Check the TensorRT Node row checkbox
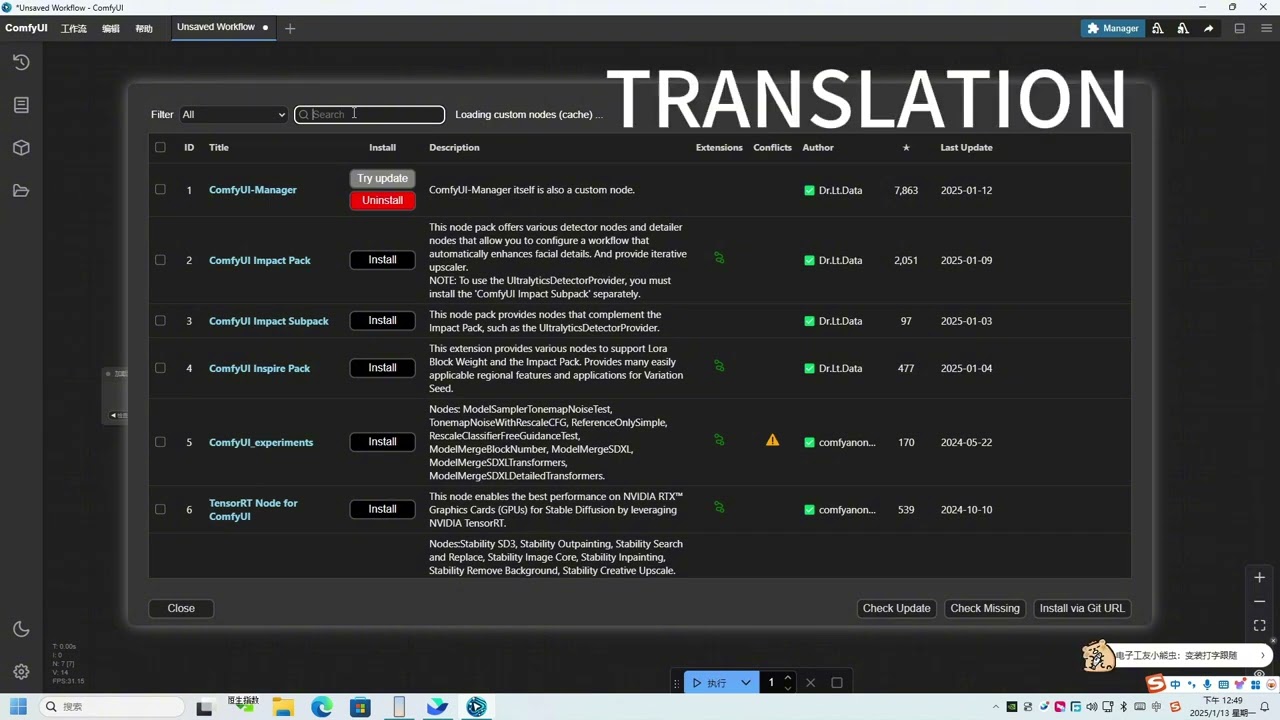Viewport: 1280px width, 720px height. (160, 509)
